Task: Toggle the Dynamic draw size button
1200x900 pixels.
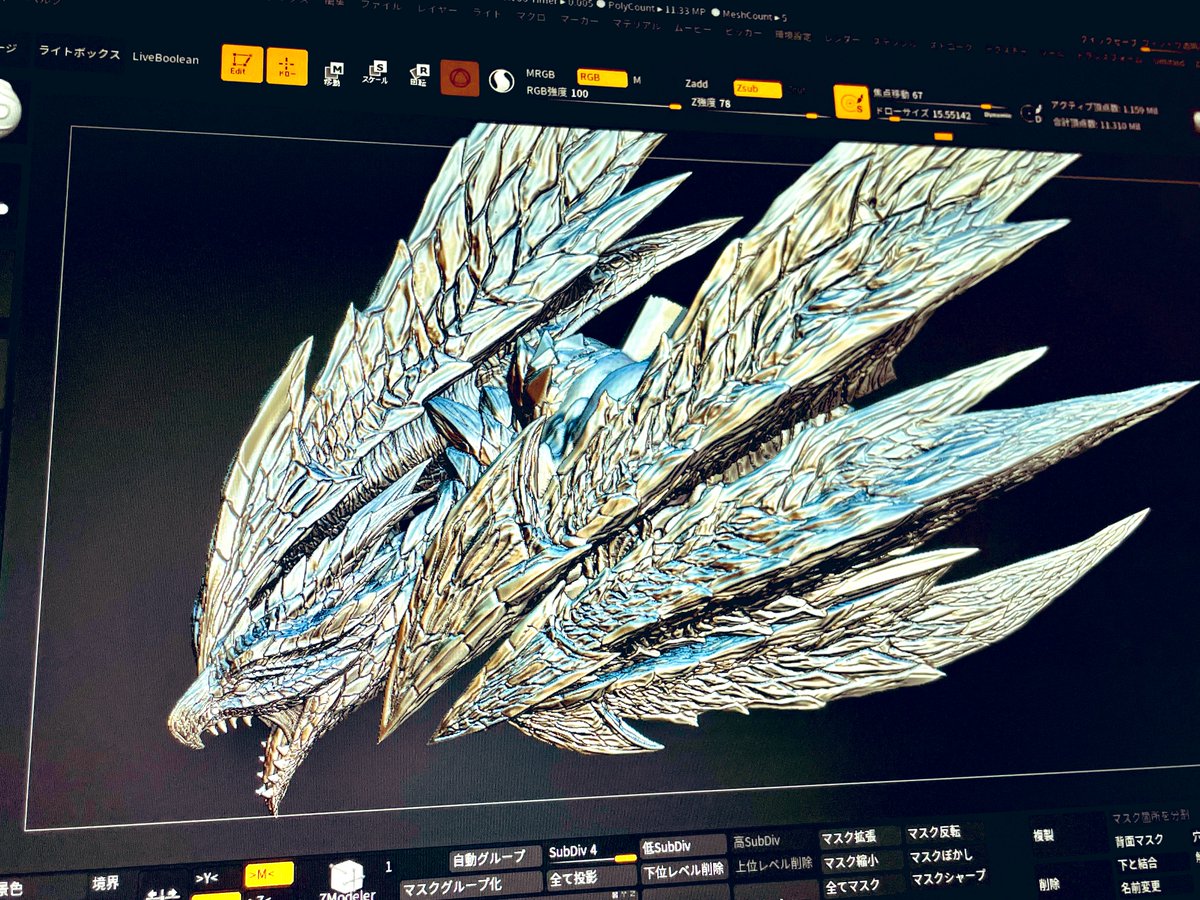Action: (x=997, y=115)
